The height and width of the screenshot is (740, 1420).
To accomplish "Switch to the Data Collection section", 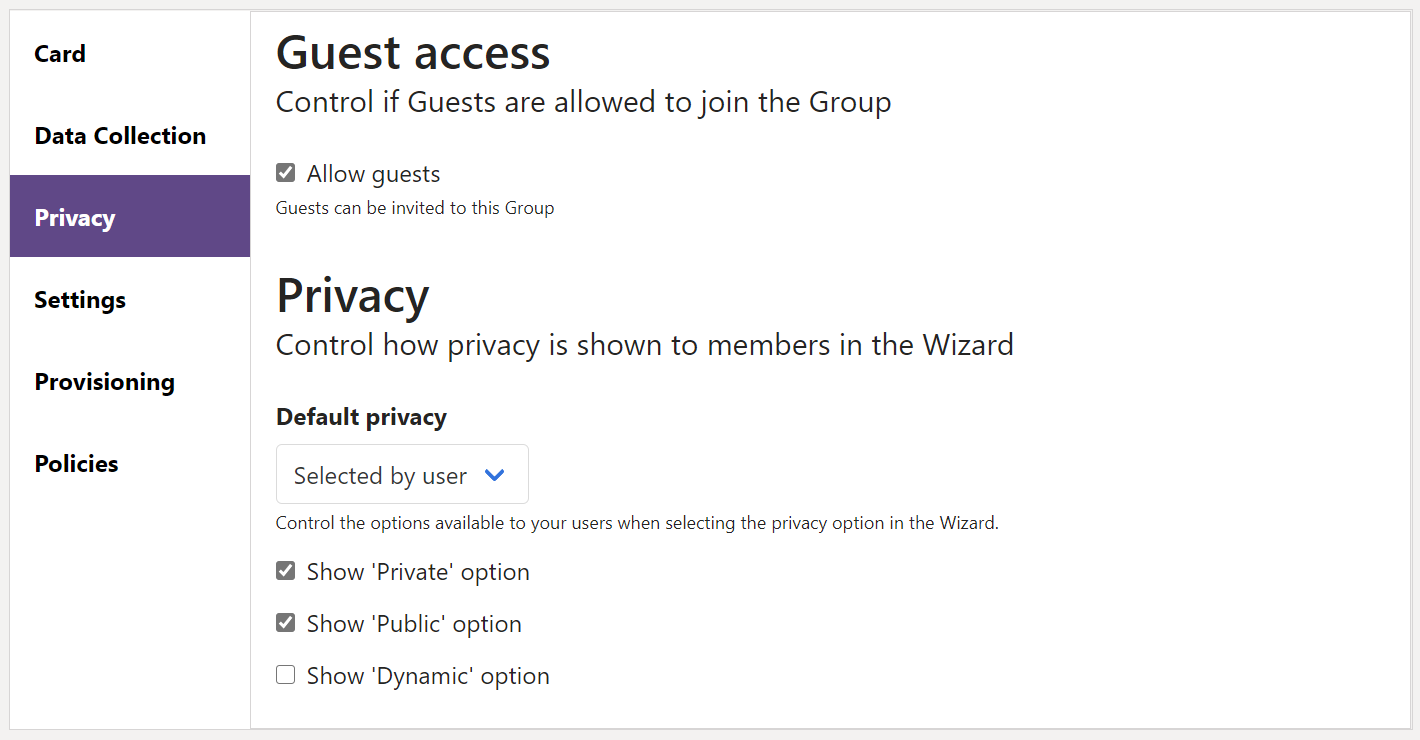I will coord(120,136).
